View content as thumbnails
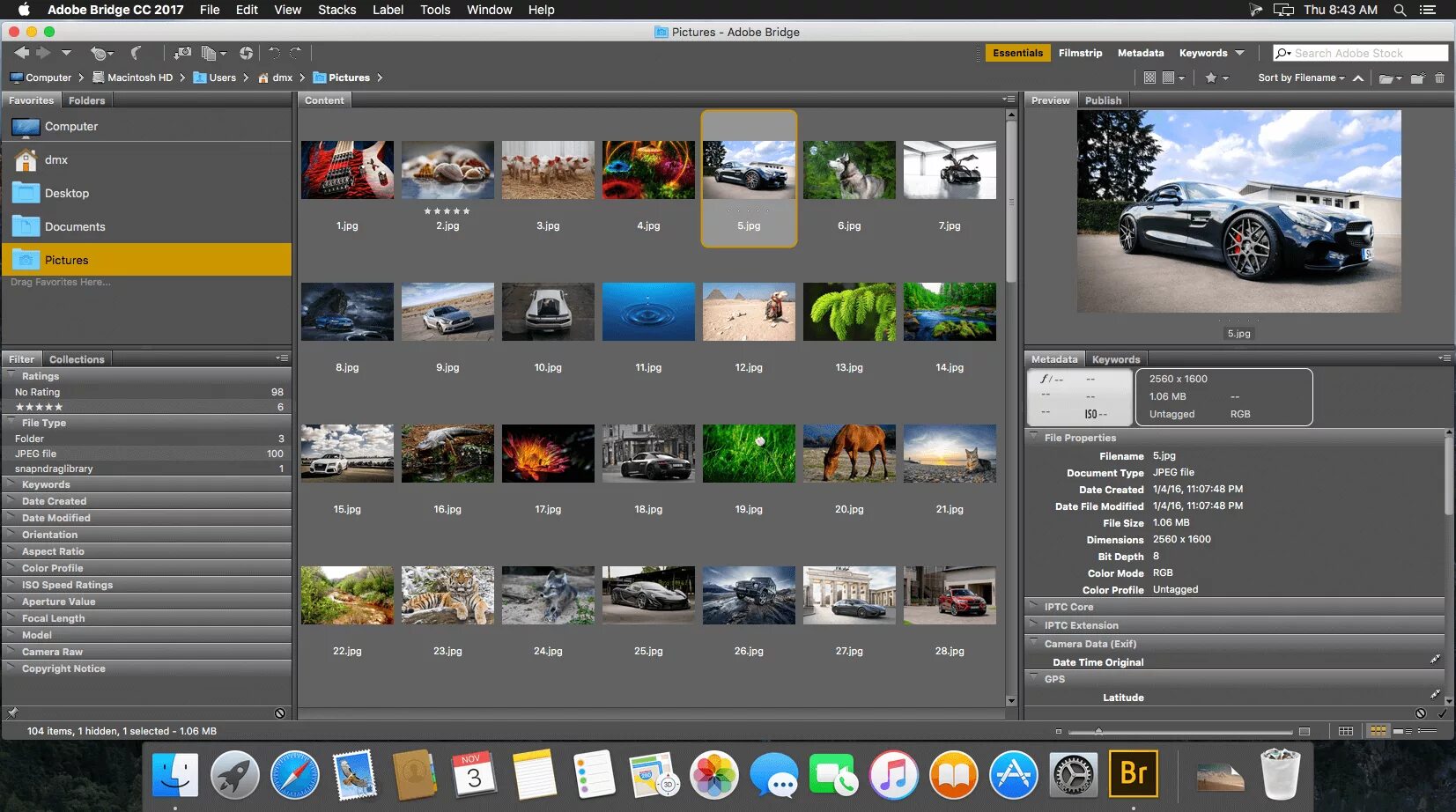The image size is (1456, 812). [x=1378, y=731]
